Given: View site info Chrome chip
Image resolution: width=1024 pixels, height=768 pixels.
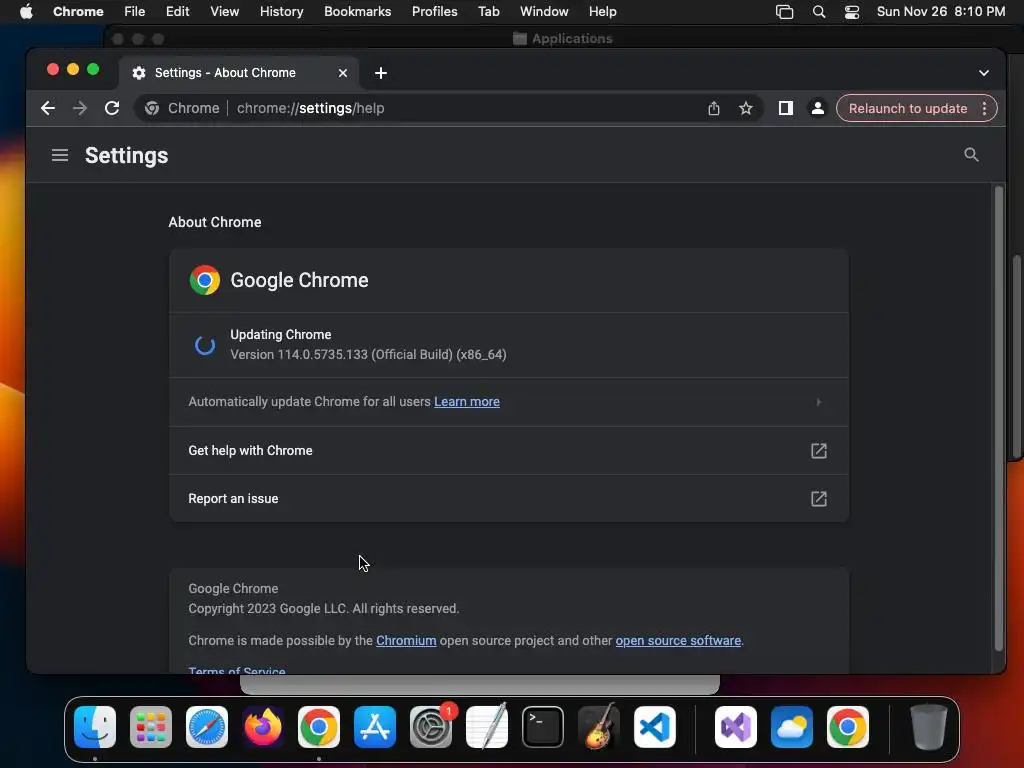Looking at the screenshot, I should coord(182,108).
